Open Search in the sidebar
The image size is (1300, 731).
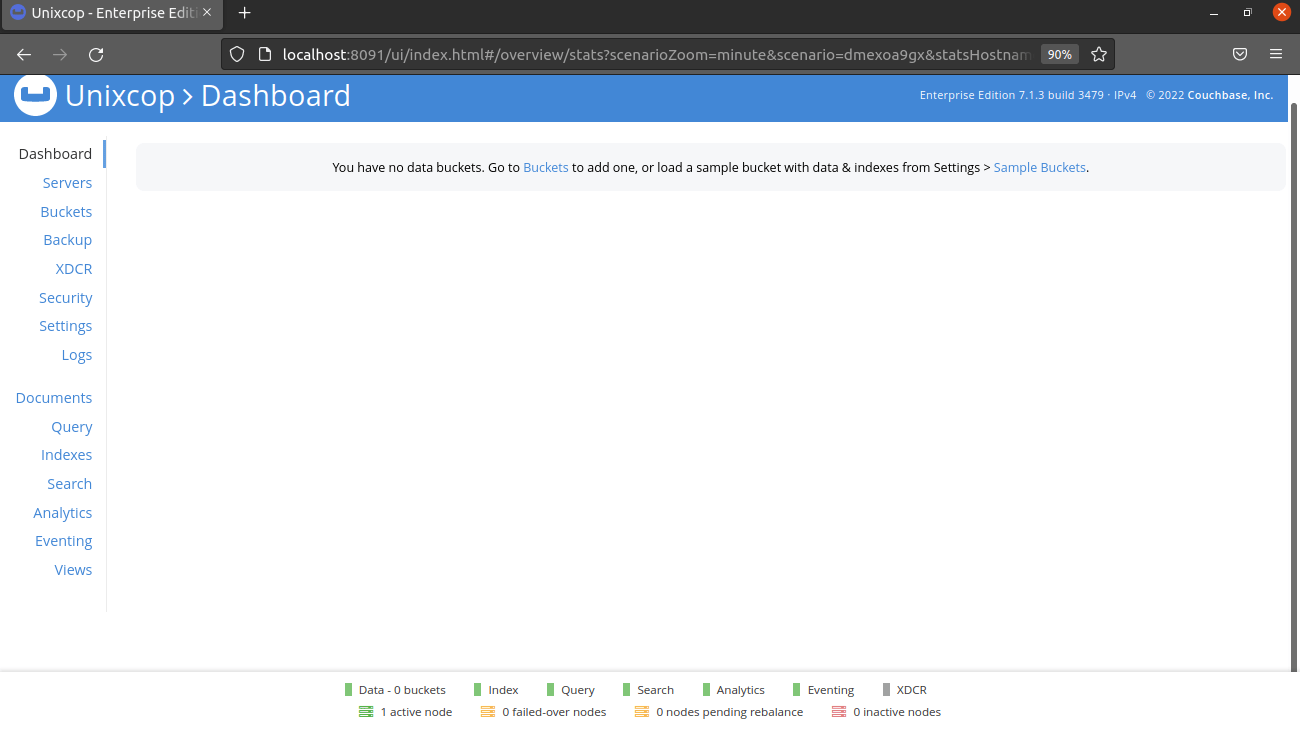click(x=70, y=484)
